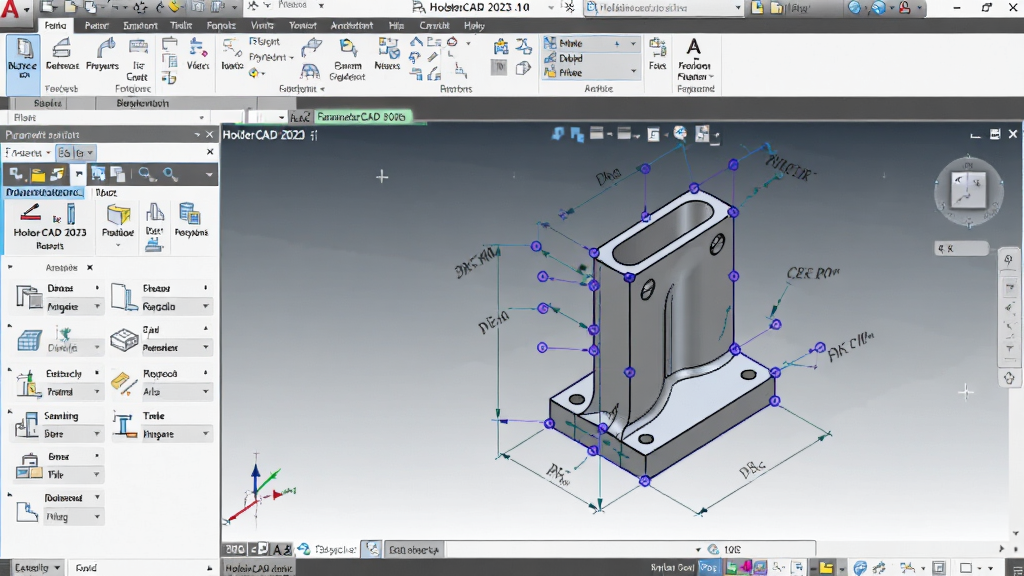Click the orbit icon on right navigation bar
The height and width of the screenshot is (576, 1024).
1009,378
